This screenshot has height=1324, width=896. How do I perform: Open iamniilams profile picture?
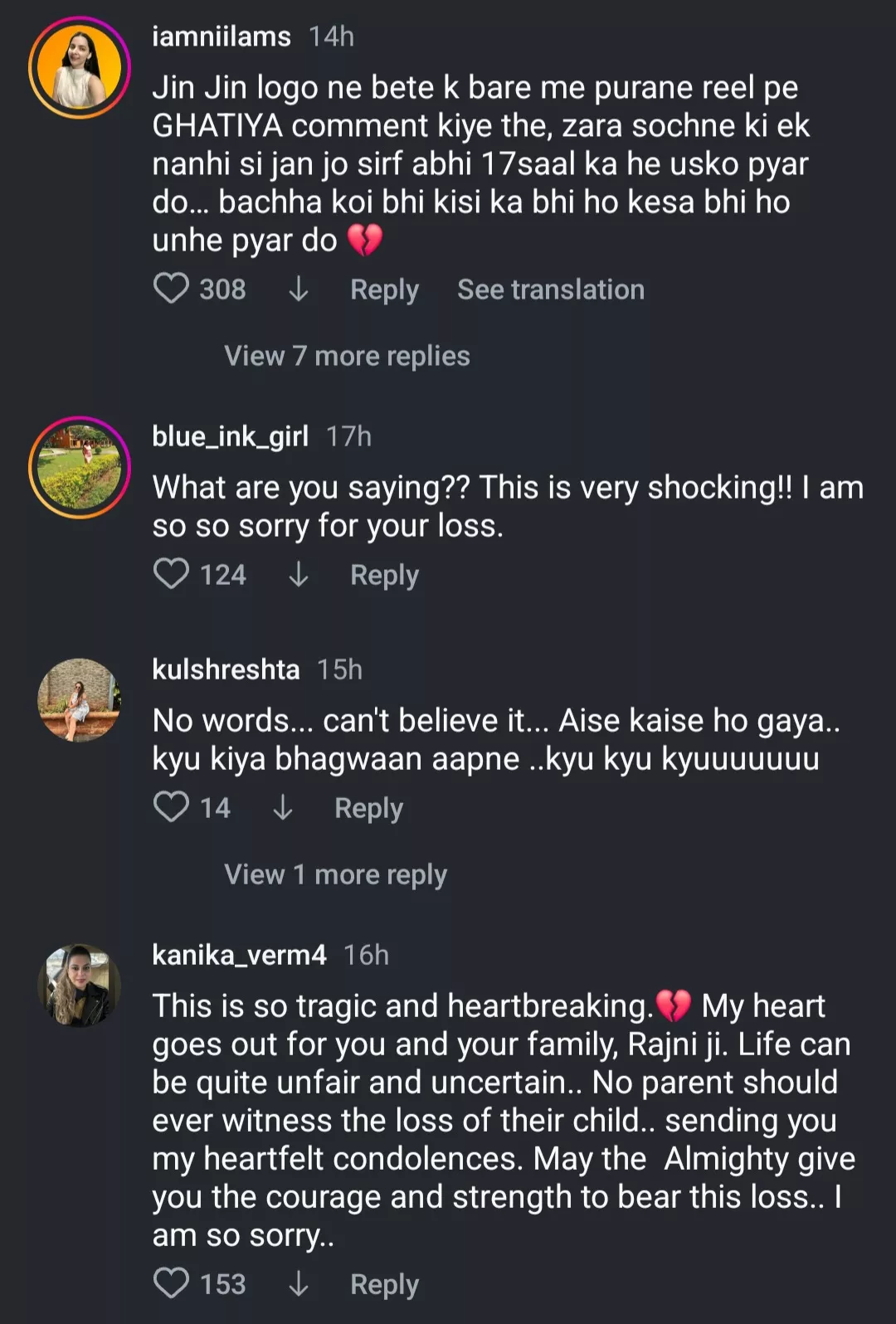tap(80, 68)
